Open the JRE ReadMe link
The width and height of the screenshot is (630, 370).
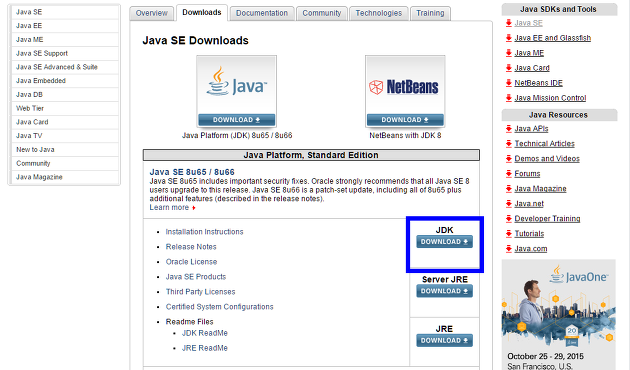click(x=205, y=348)
